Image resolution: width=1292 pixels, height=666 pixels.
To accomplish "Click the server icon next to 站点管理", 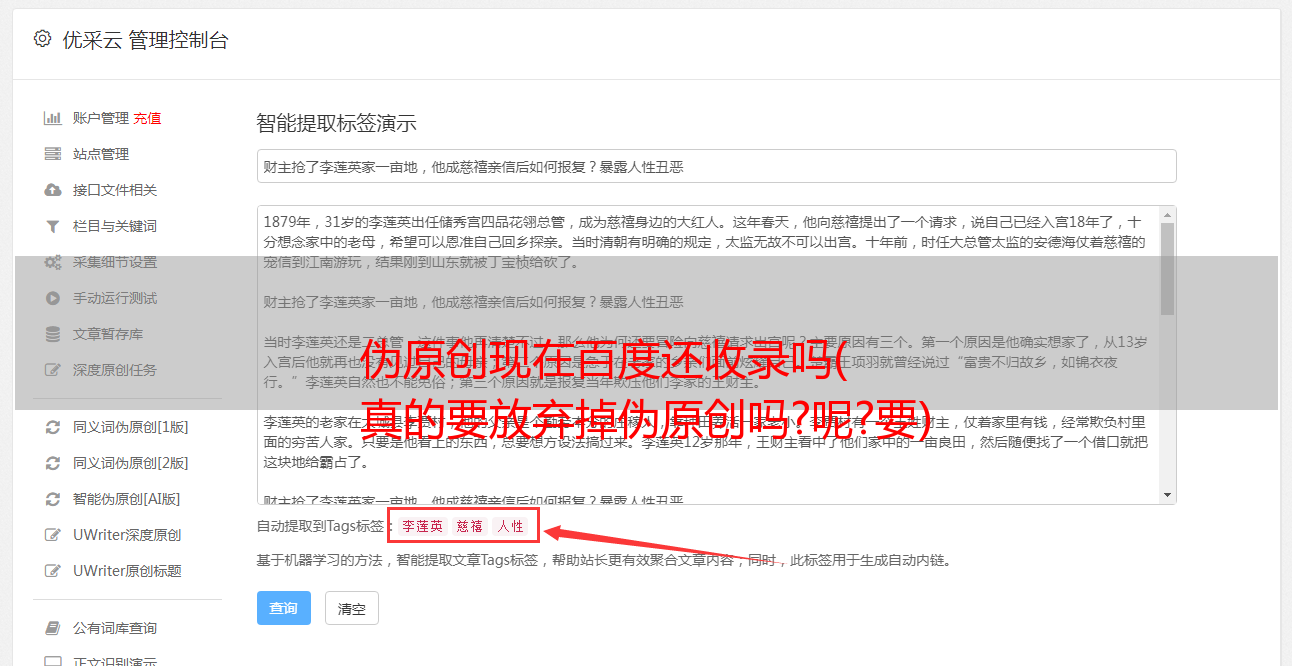I will coord(53,154).
